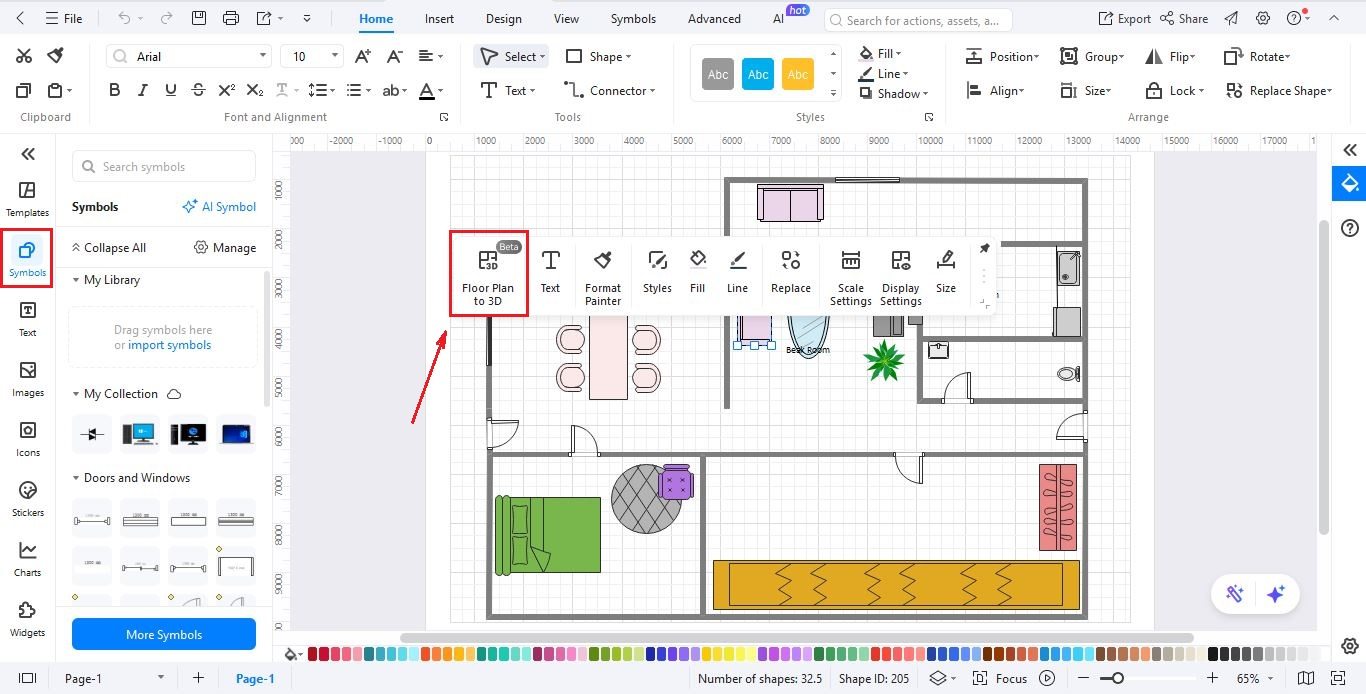Image resolution: width=1366 pixels, height=694 pixels.
Task: Click the More Symbols button
Action: [x=164, y=634]
